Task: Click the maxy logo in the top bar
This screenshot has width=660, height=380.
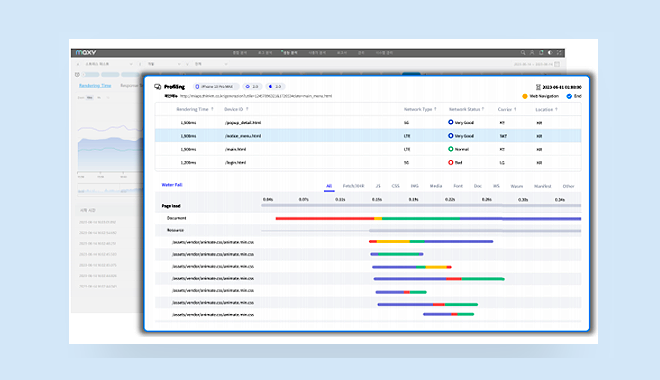Action: (x=86, y=53)
